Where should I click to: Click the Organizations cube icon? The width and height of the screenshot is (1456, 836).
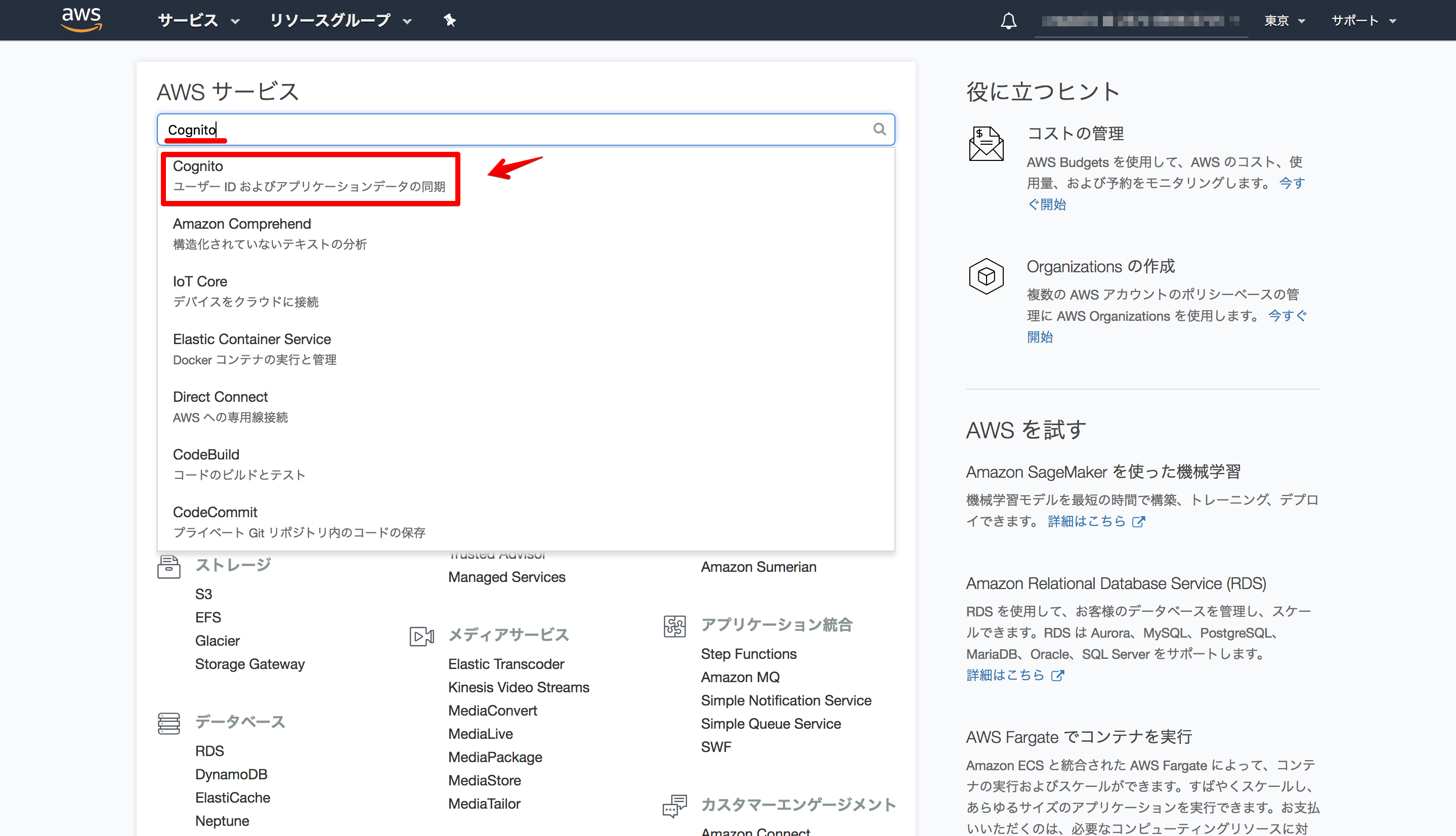(986, 276)
